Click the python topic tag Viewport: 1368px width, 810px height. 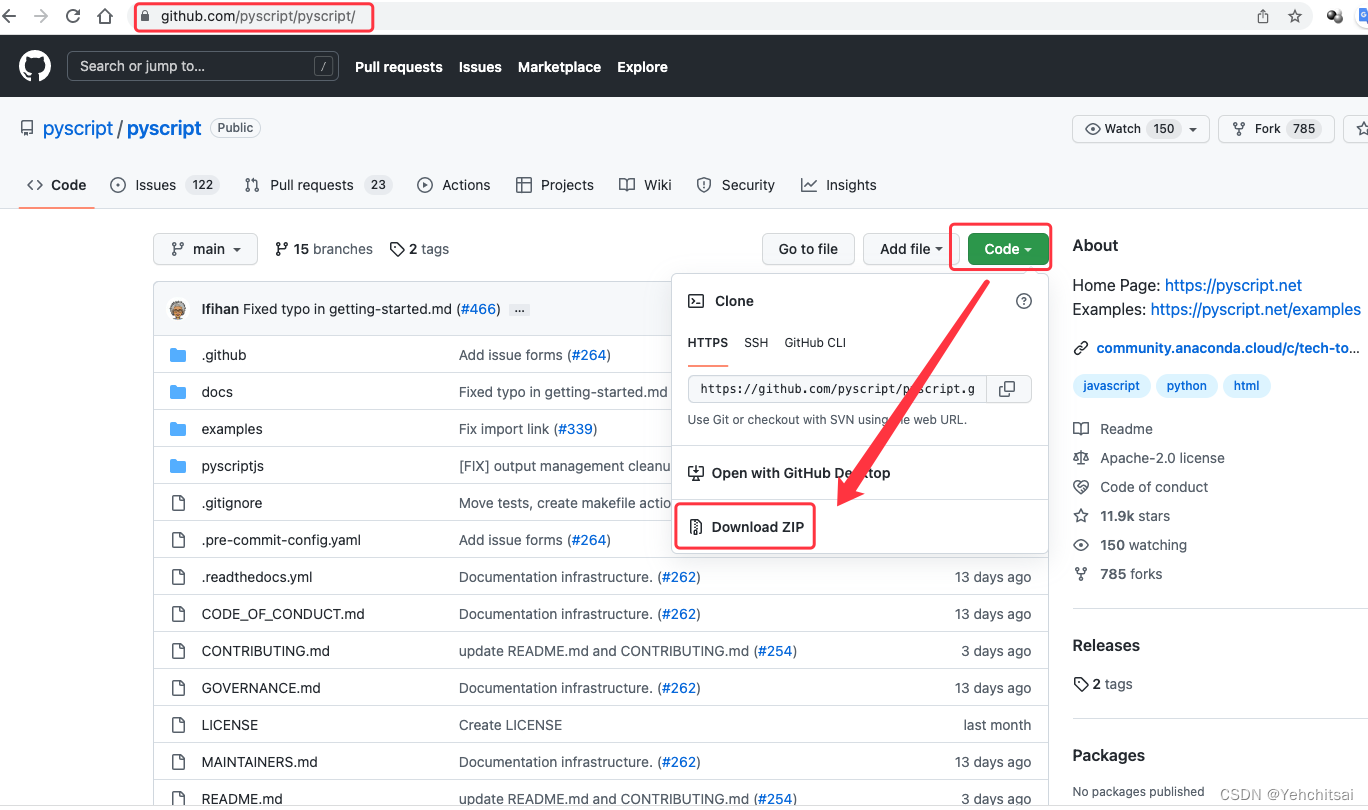point(1186,386)
